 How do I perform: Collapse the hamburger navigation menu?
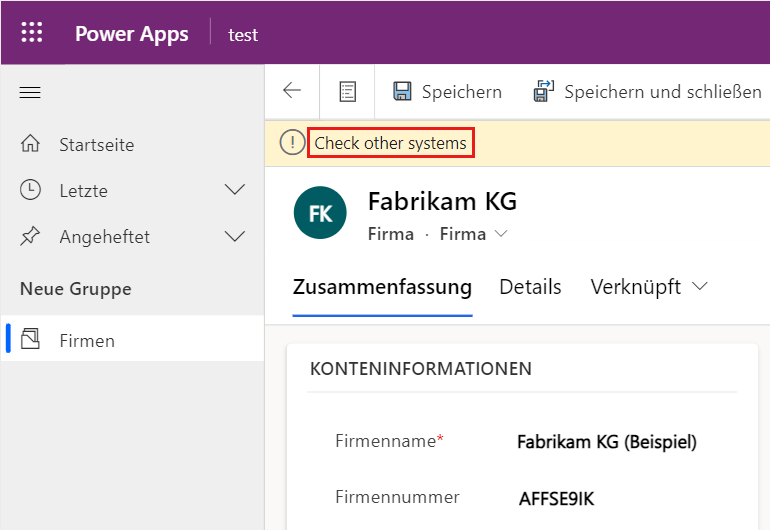pyautogui.click(x=30, y=92)
